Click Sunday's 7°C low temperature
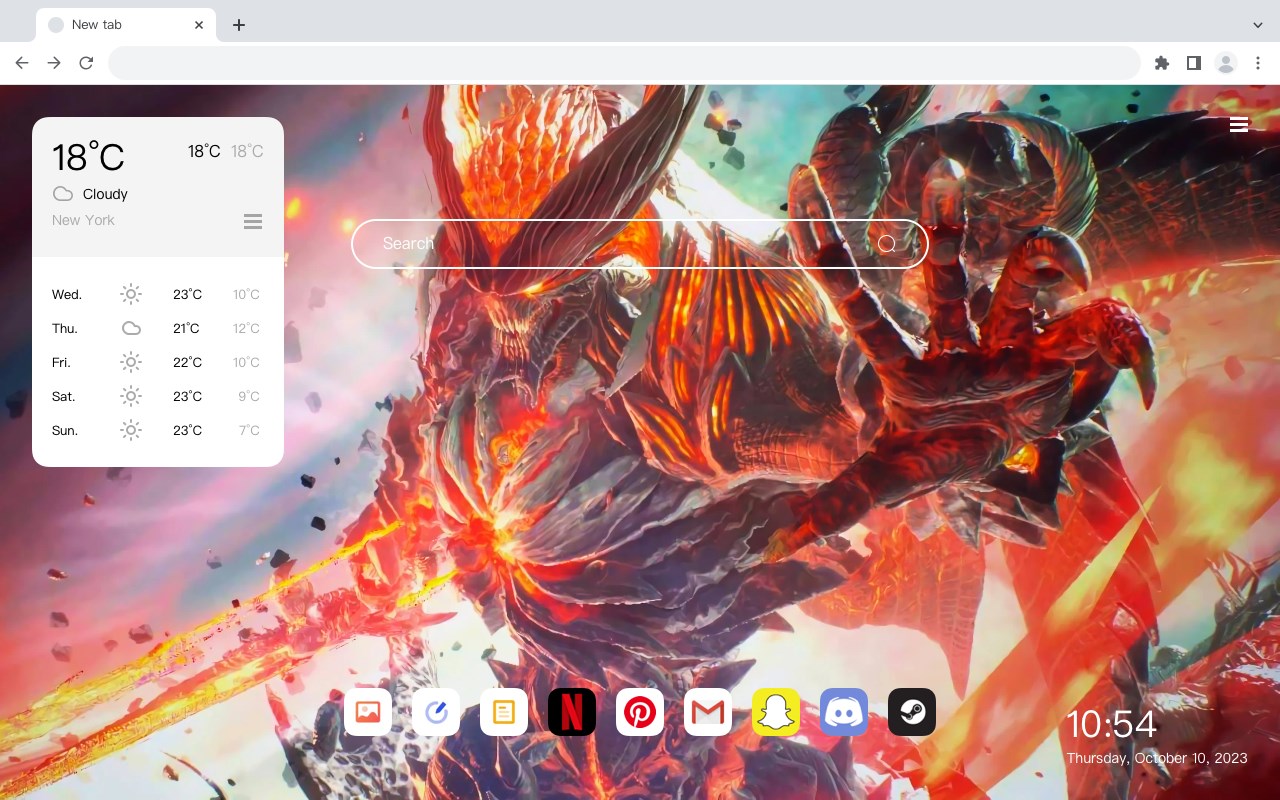This screenshot has height=800, width=1280. [249, 430]
